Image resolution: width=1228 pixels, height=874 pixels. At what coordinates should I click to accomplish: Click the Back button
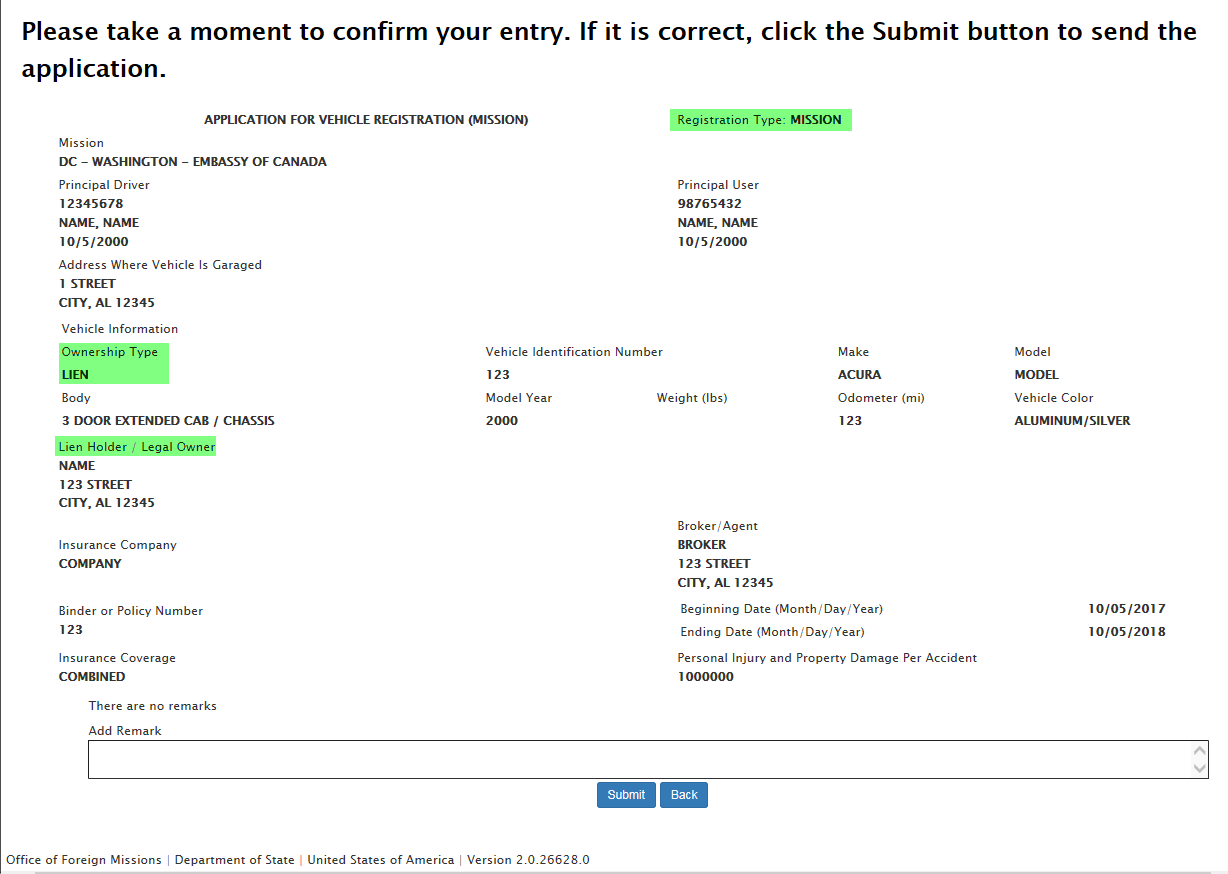pyautogui.click(x=684, y=795)
